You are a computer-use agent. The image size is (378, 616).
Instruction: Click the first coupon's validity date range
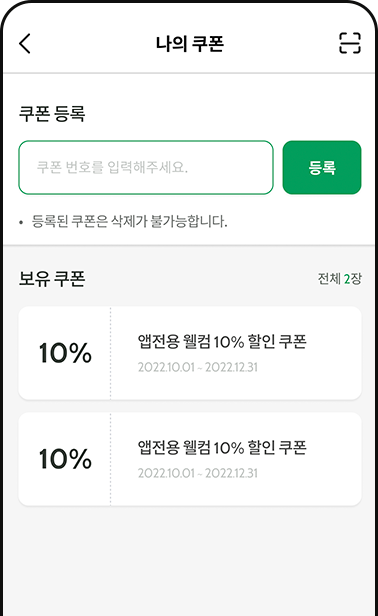click(198, 367)
